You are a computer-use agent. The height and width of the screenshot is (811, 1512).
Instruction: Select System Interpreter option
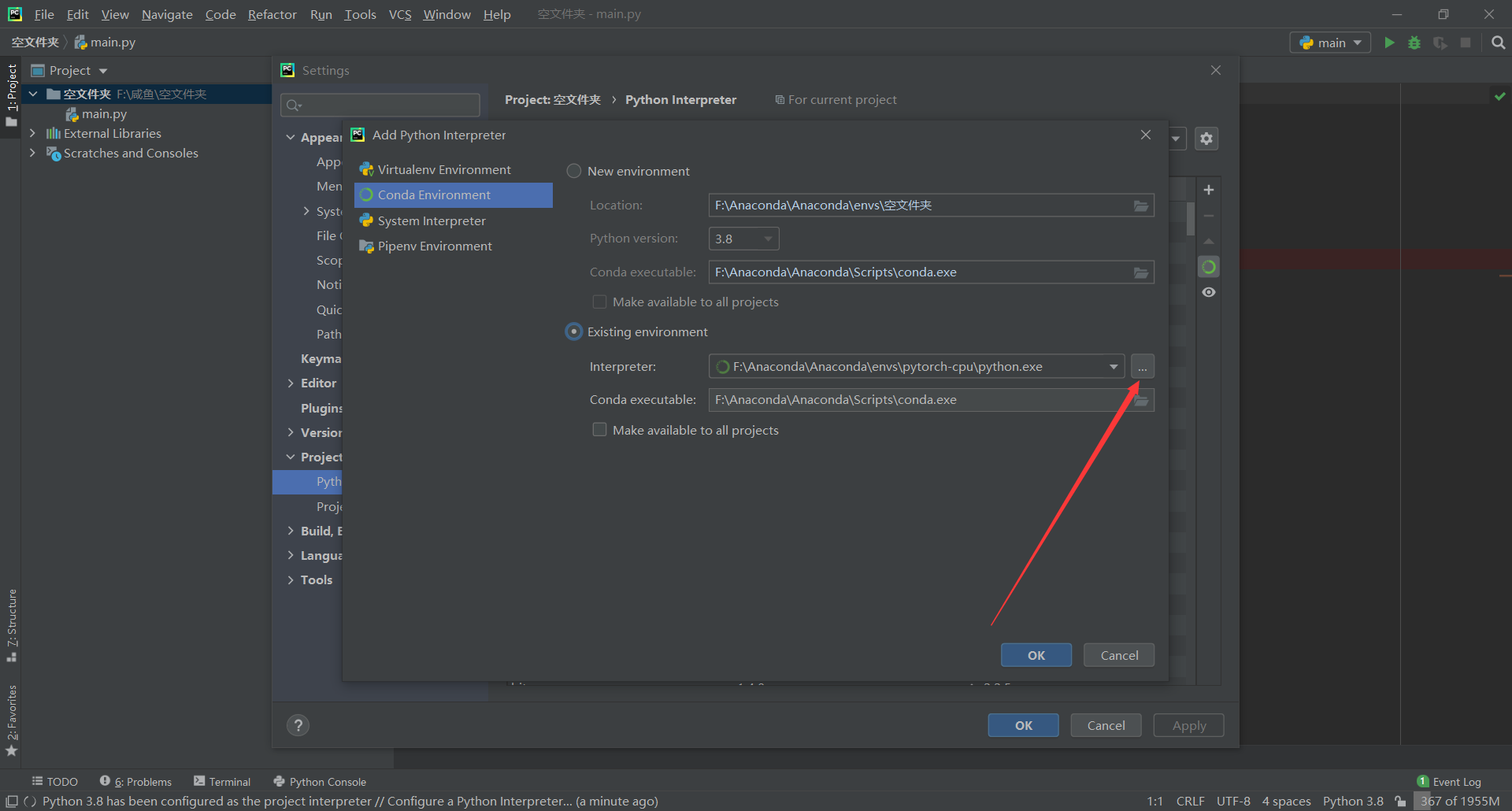[454, 221]
